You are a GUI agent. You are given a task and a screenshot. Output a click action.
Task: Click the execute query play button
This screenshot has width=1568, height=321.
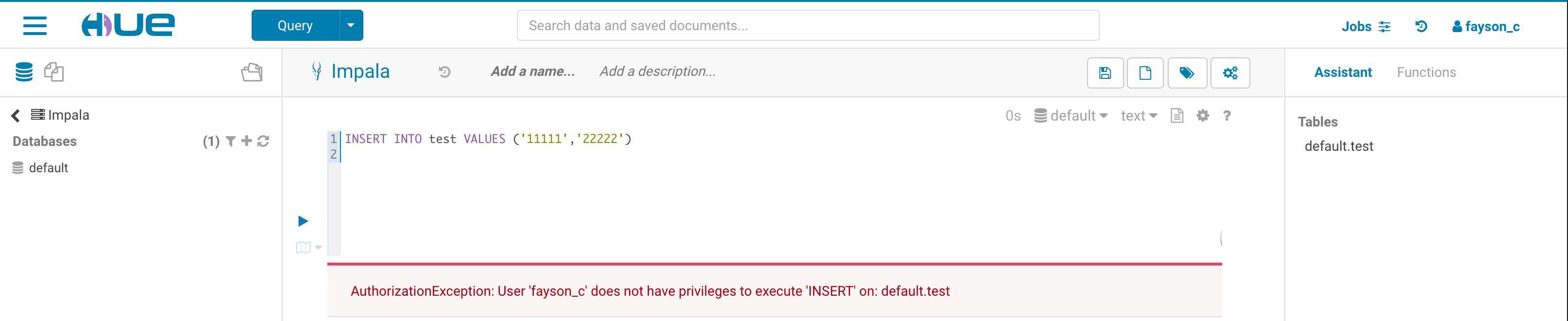pyautogui.click(x=303, y=221)
